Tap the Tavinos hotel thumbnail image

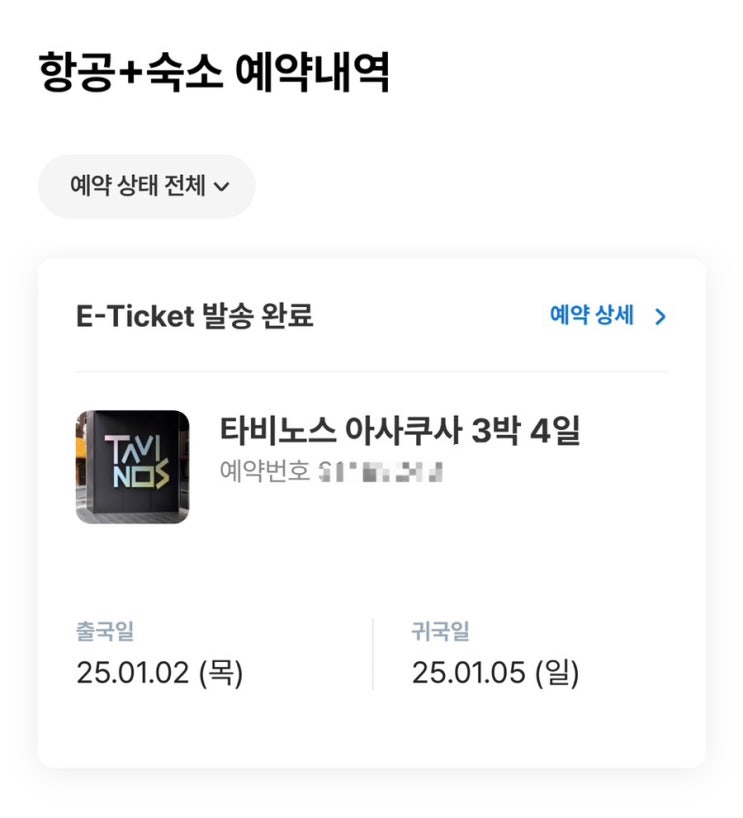click(x=132, y=467)
